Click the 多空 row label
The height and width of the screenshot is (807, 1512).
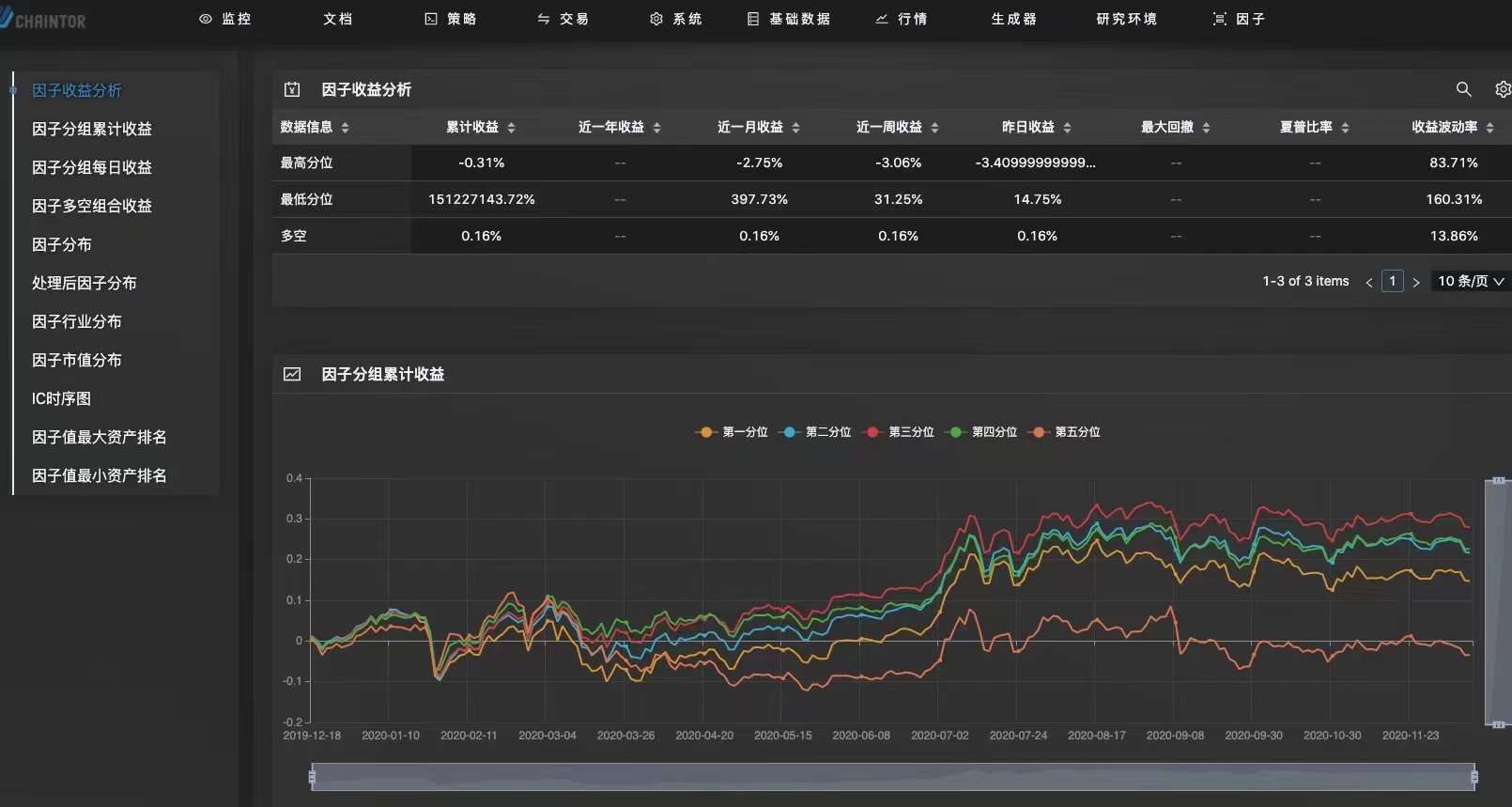(294, 236)
